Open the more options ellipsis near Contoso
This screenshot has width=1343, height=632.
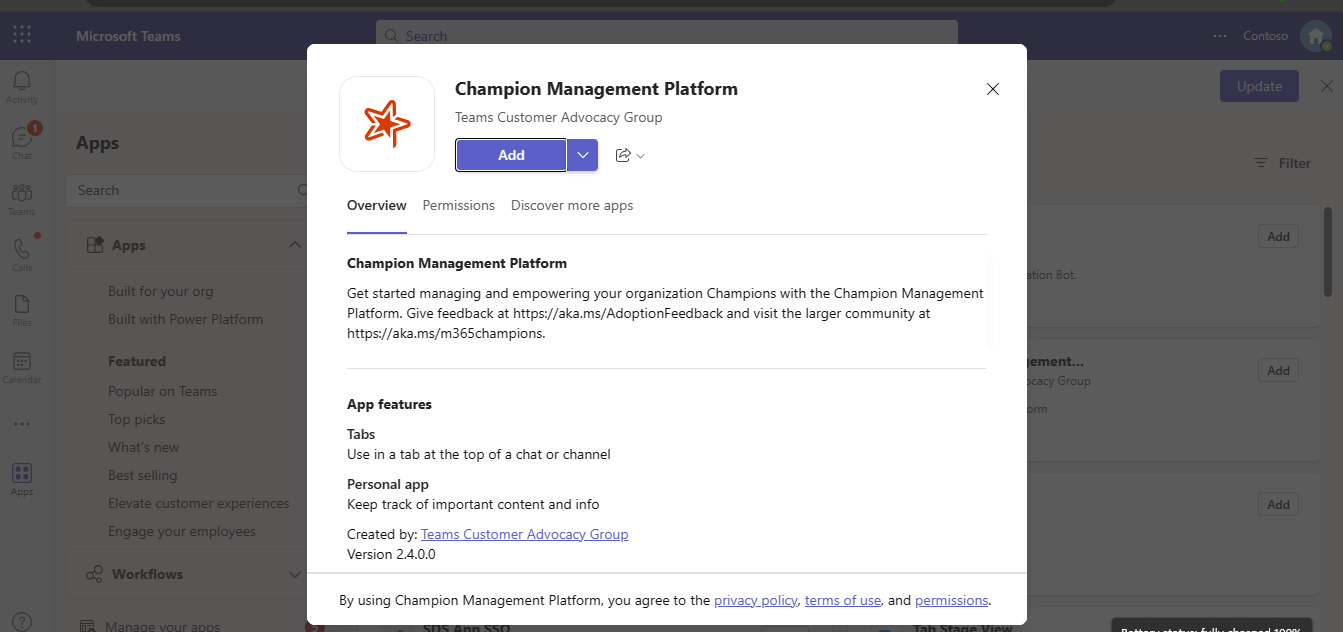click(x=1219, y=35)
